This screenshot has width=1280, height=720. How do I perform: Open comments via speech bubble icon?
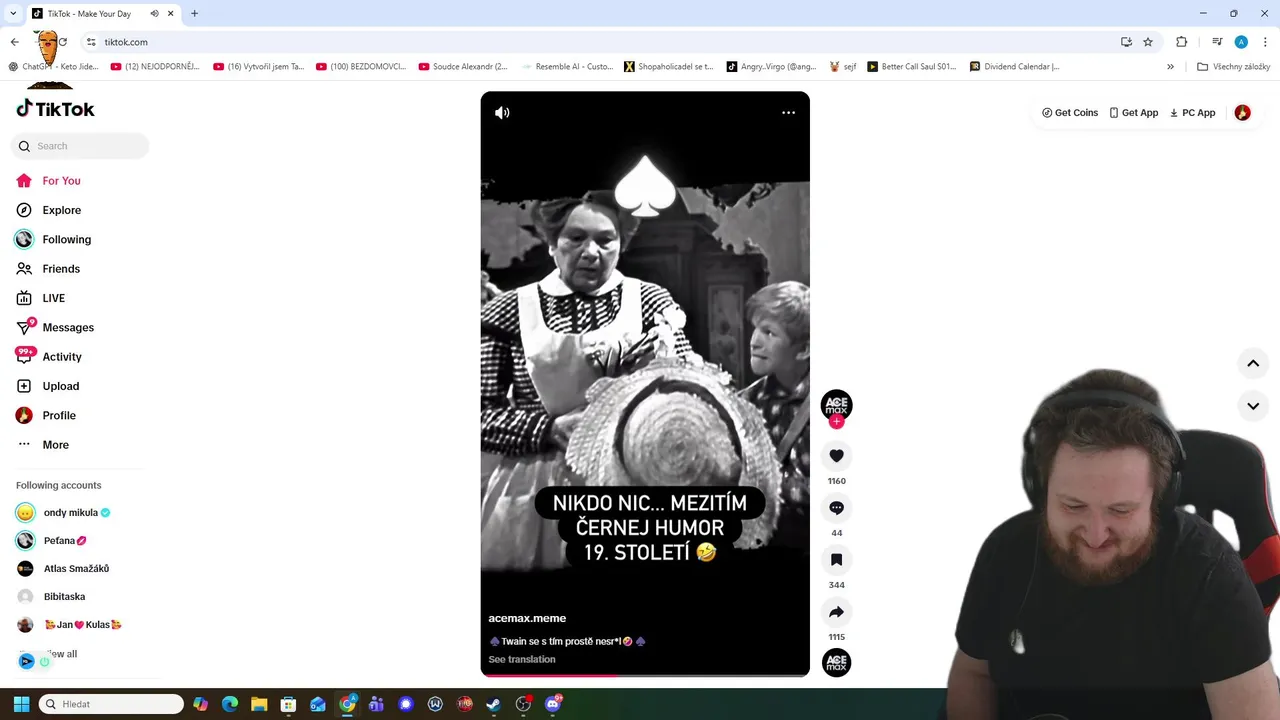[x=837, y=508]
